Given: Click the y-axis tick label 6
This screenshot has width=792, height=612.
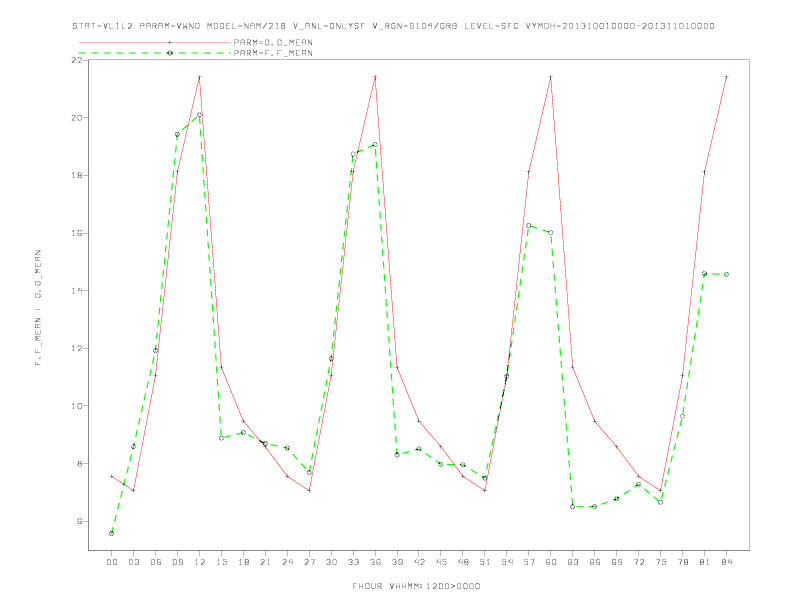Looking at the screenshot, I should [80, 521].
